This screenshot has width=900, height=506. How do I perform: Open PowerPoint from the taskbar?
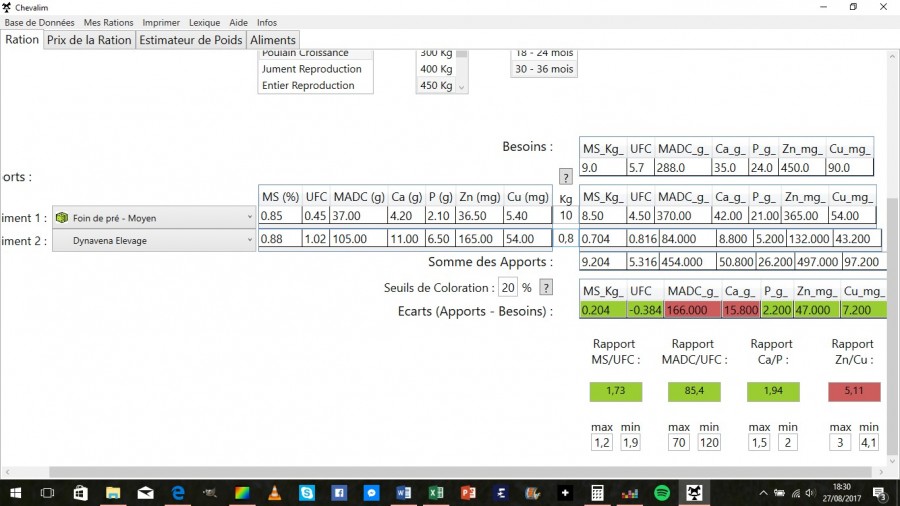(468, 493)
